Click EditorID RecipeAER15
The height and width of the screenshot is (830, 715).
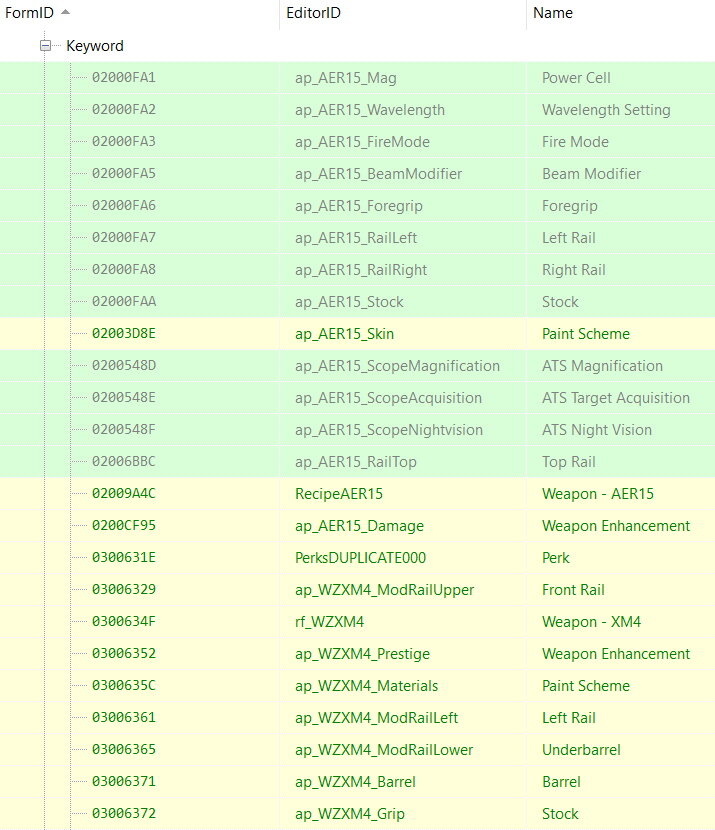click(339, 494)
